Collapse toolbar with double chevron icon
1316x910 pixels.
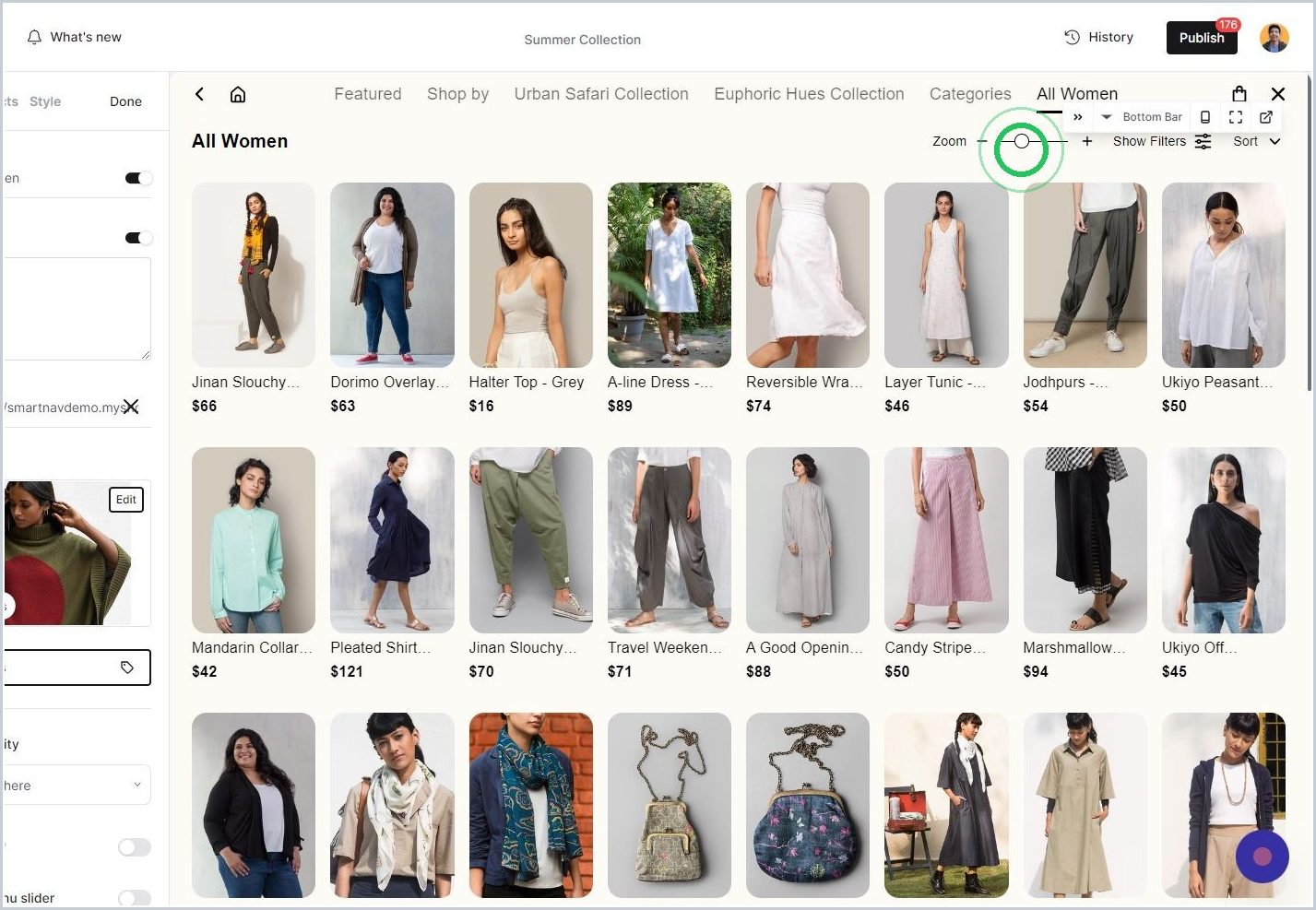coord(1077,117)
